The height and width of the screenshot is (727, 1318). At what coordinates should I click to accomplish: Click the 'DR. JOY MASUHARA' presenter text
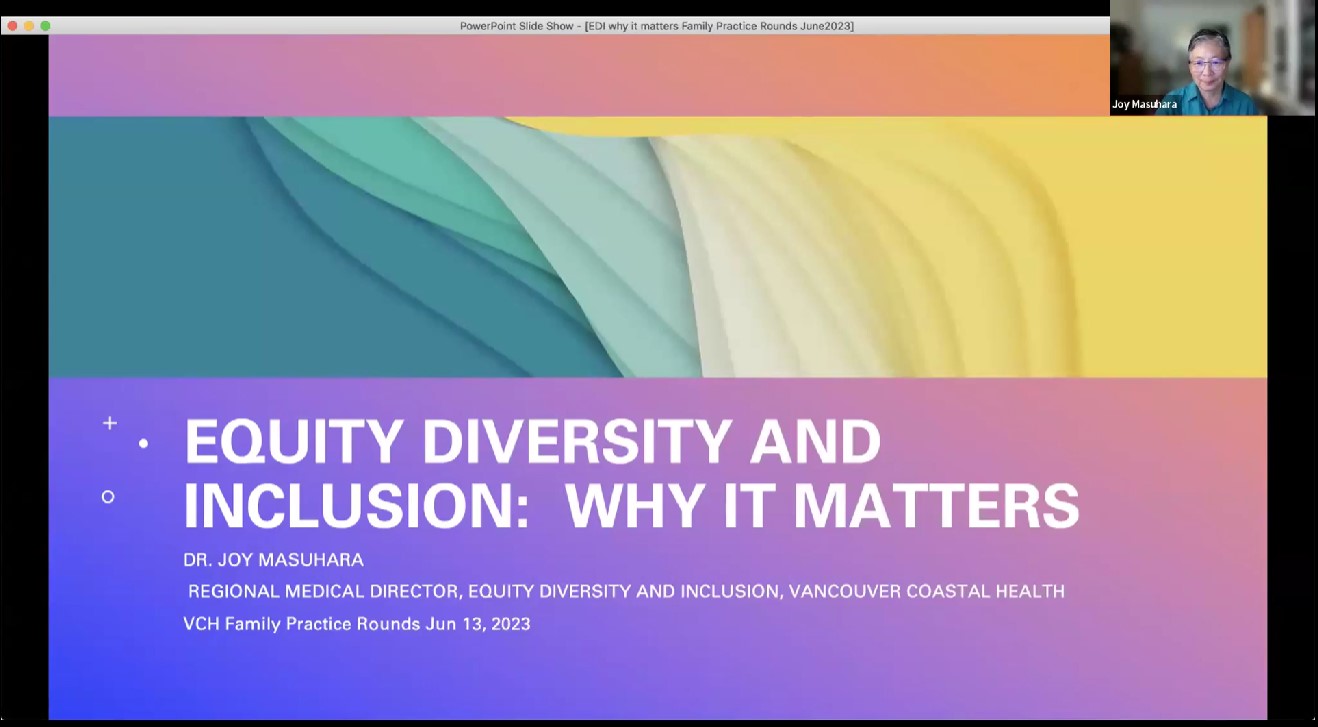click(273, 560)
